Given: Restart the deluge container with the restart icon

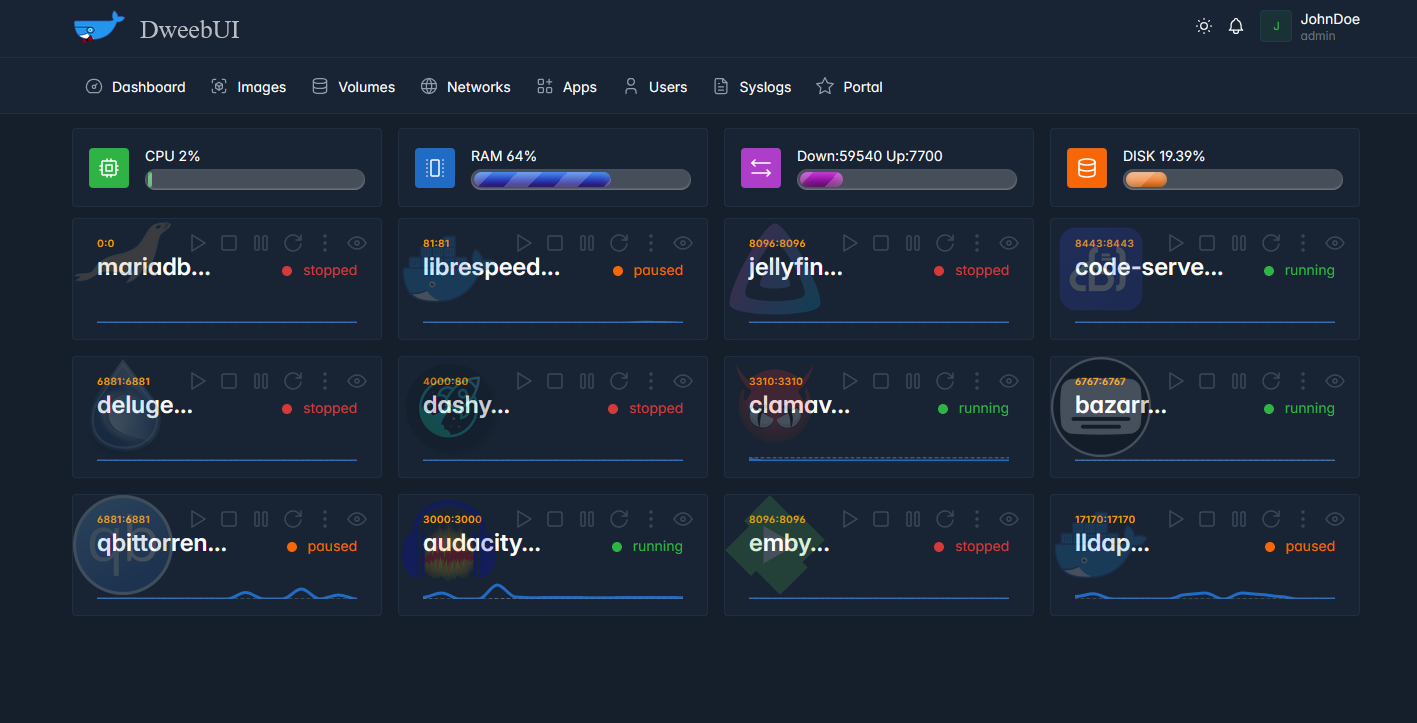Looking at the screenshot, I should (x=293, y=380).
